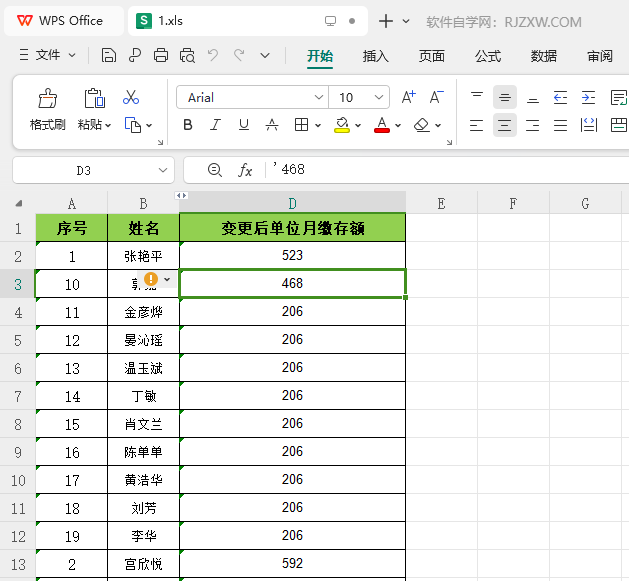The height and width of the screenshot is (581, 629).
Task: Switch to the 页面 tab
Action: [x=432, y=56]
